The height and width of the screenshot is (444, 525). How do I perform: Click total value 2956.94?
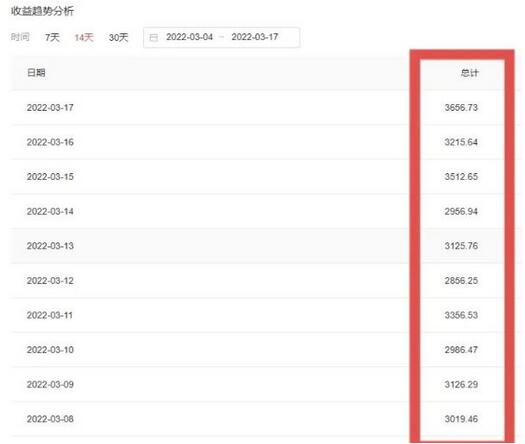pyautogui.click(x=461, y=211)
